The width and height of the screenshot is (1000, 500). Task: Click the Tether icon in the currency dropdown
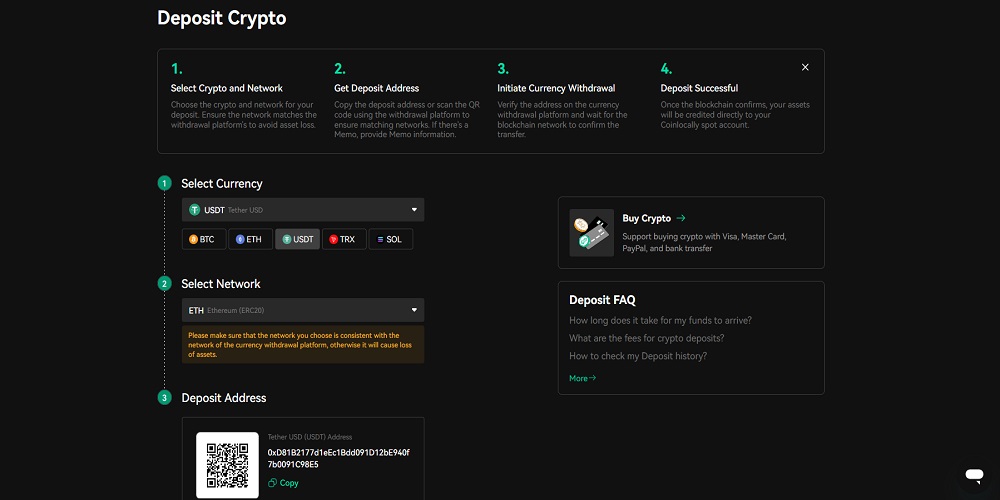pos(195,210)
